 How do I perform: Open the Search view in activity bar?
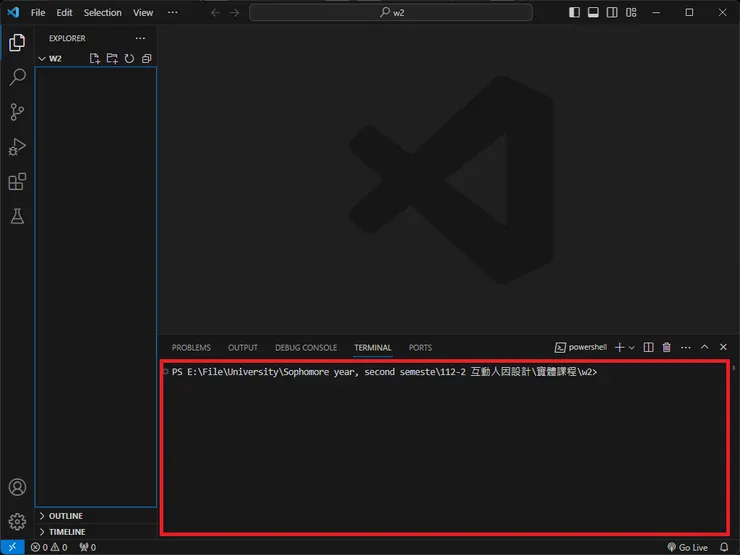(17, 77)
